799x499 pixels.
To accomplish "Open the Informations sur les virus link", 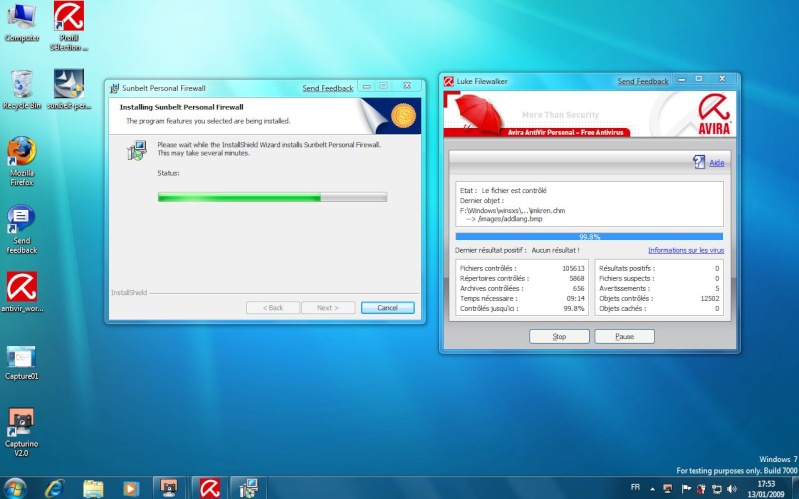I will (x=686, y=250).
